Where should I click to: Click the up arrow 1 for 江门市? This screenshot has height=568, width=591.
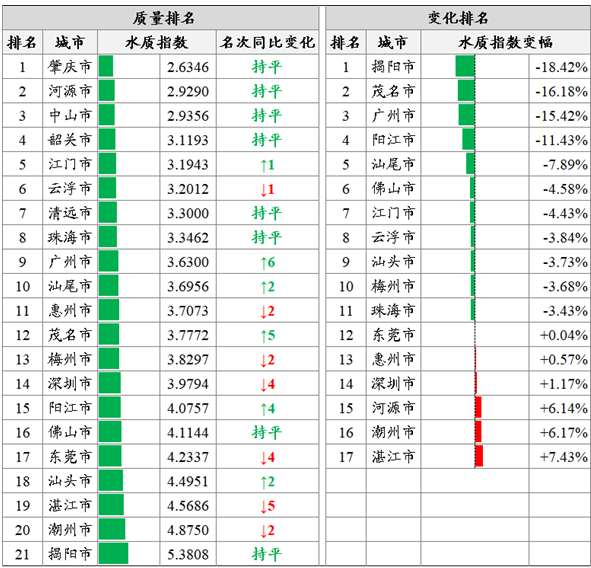point(268,165)
